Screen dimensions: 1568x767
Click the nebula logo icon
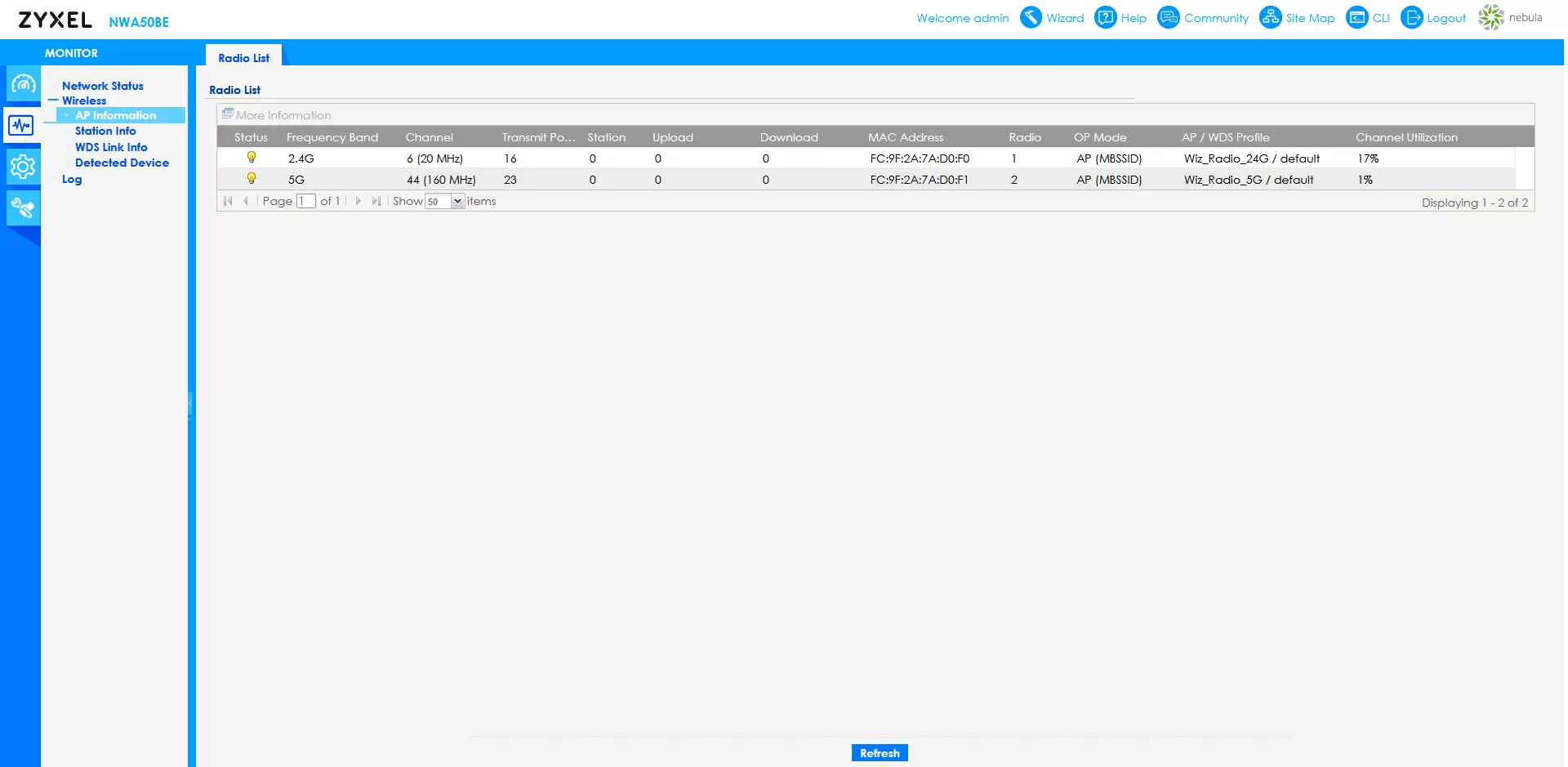coord(1491,17)
